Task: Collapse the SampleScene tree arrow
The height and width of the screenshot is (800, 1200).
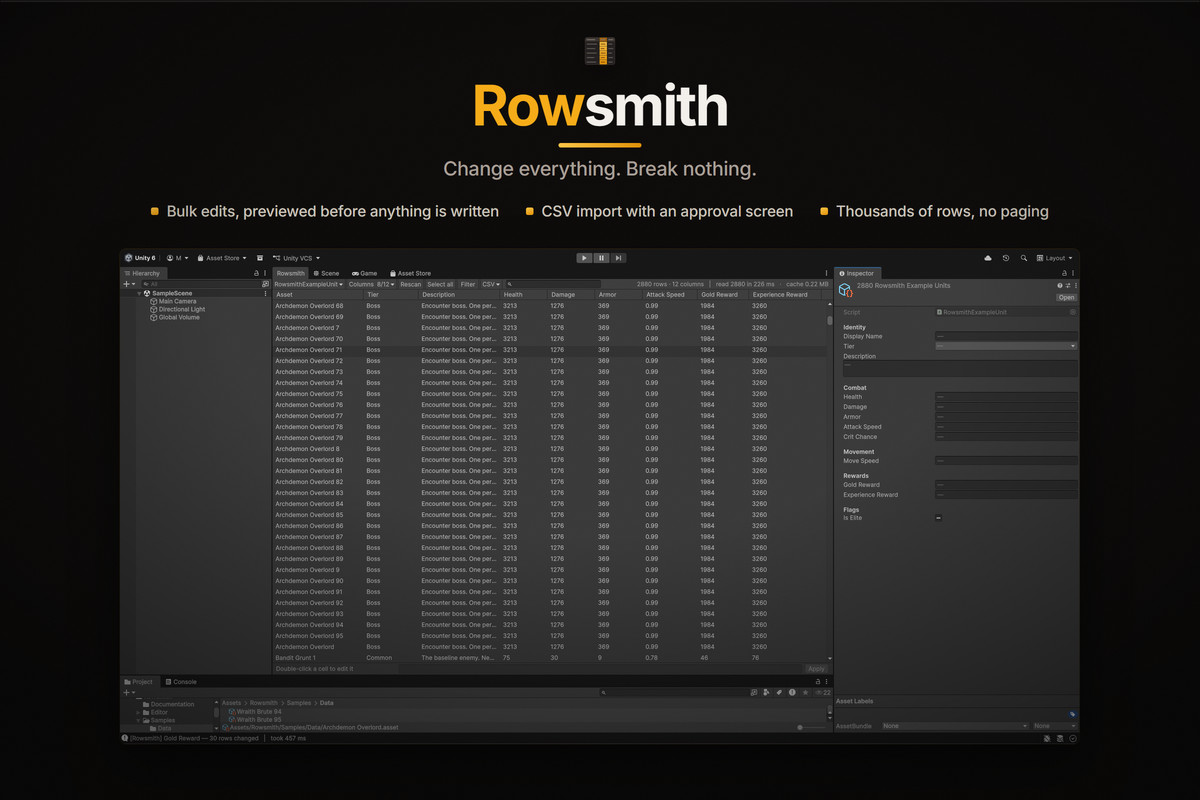Action: (139, 294)
